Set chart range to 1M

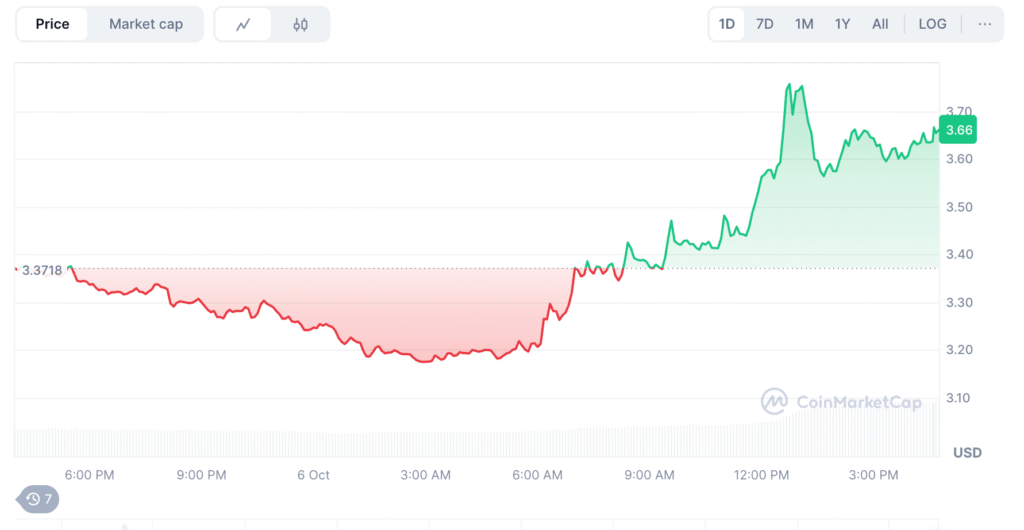click(804, 24)
